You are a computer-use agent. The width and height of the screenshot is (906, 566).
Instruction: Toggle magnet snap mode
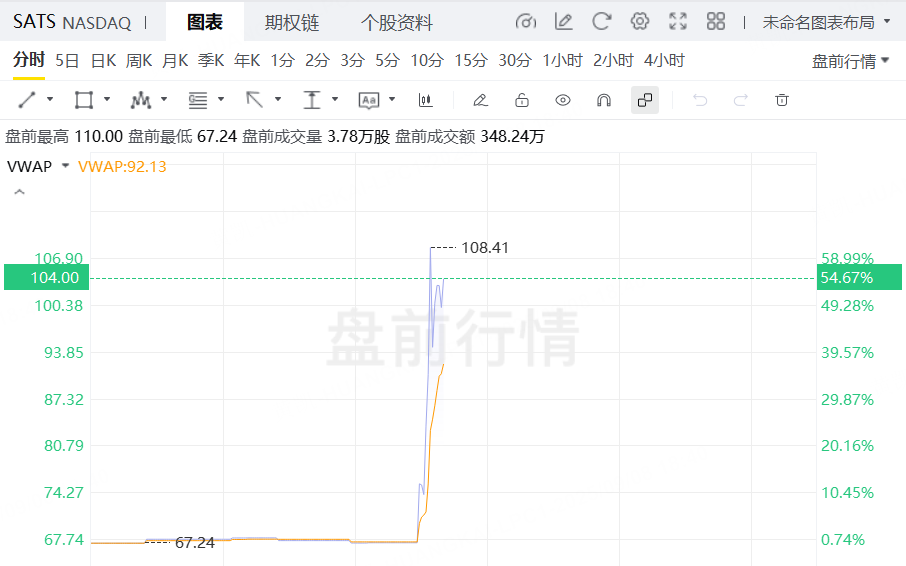pos(604,100)
